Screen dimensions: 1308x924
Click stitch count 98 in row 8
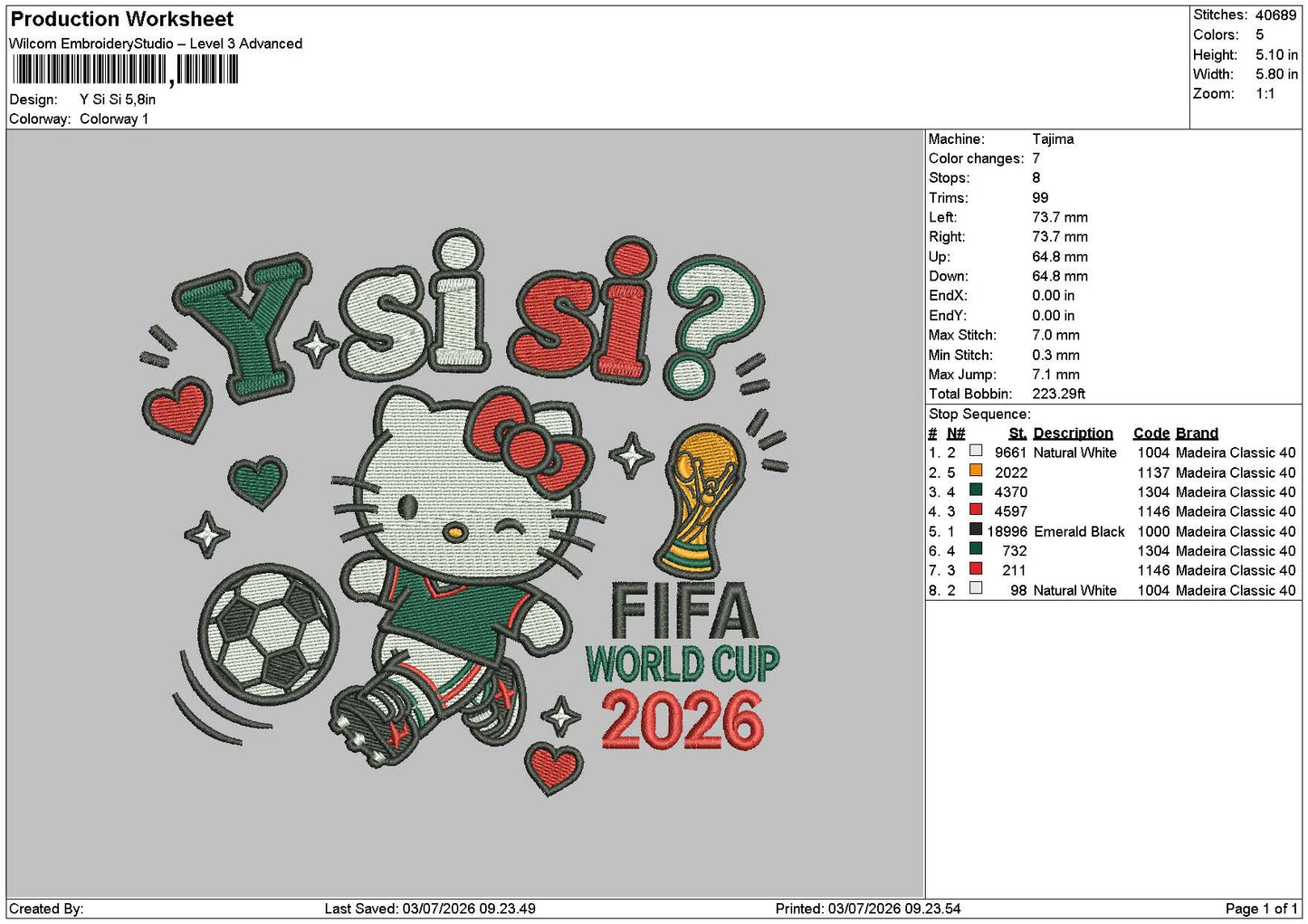[1019, 591]
